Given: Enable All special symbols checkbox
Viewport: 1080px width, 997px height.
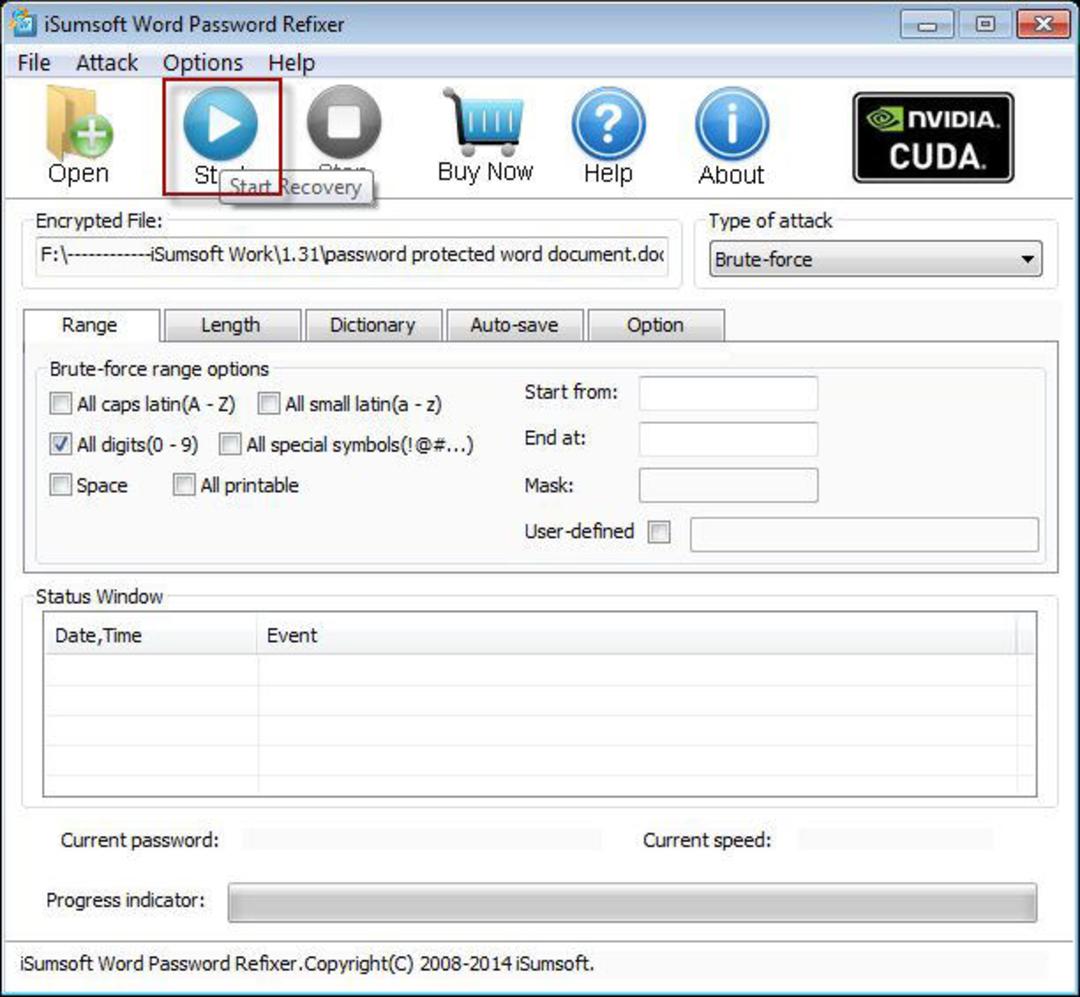Looking at the screenshot, I should click(230, 444).
